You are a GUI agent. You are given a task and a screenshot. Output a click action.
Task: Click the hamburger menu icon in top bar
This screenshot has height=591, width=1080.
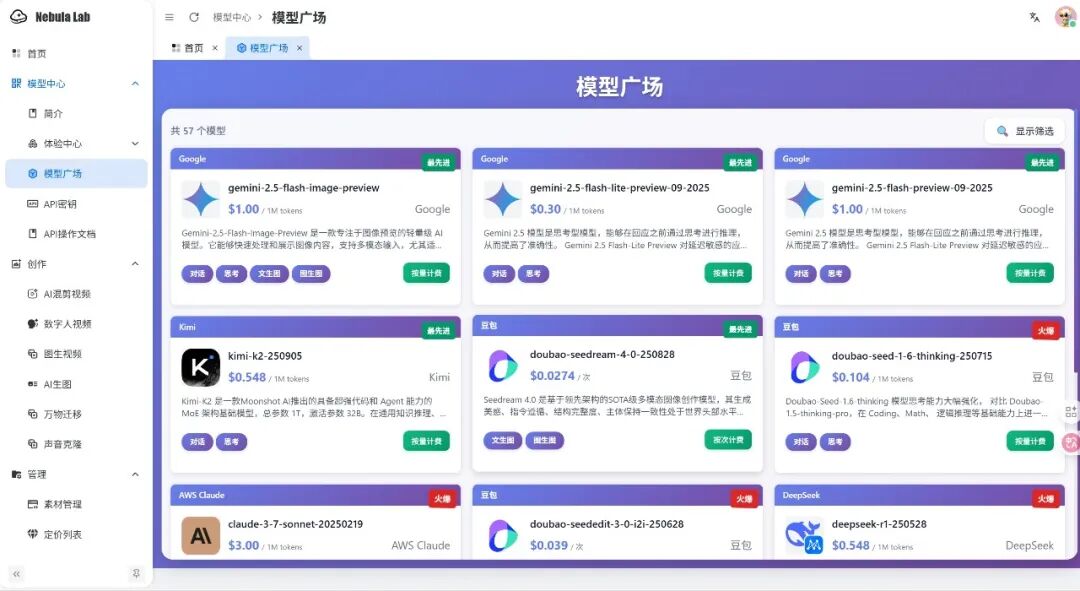pos(169,17)
